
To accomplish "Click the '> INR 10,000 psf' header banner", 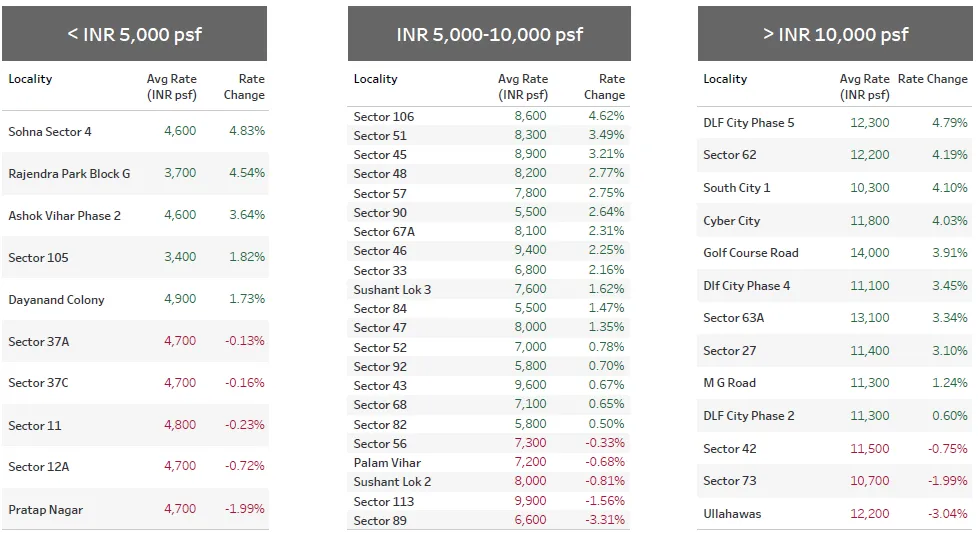I will (x=835, y=34).
